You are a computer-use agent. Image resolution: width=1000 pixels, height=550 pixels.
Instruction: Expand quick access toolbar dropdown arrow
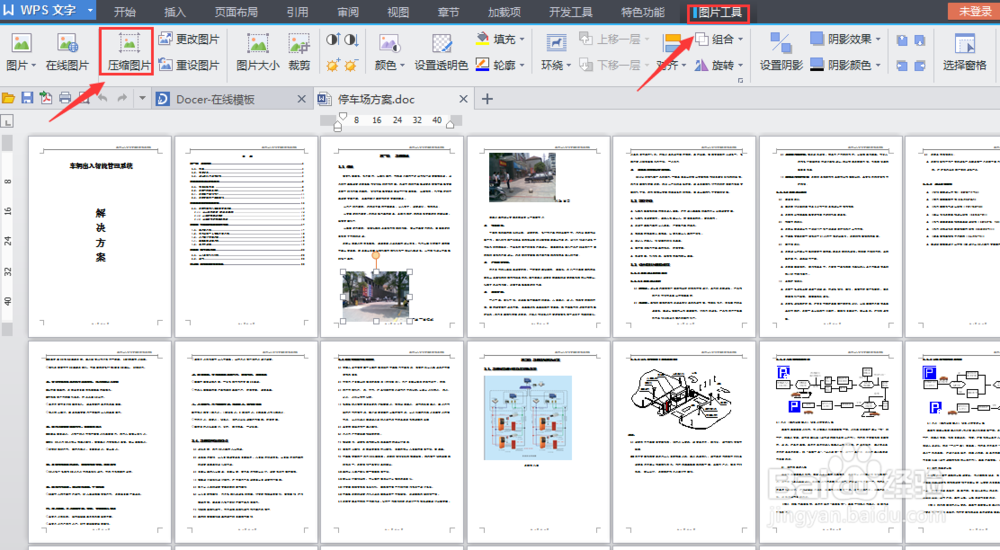142,98
